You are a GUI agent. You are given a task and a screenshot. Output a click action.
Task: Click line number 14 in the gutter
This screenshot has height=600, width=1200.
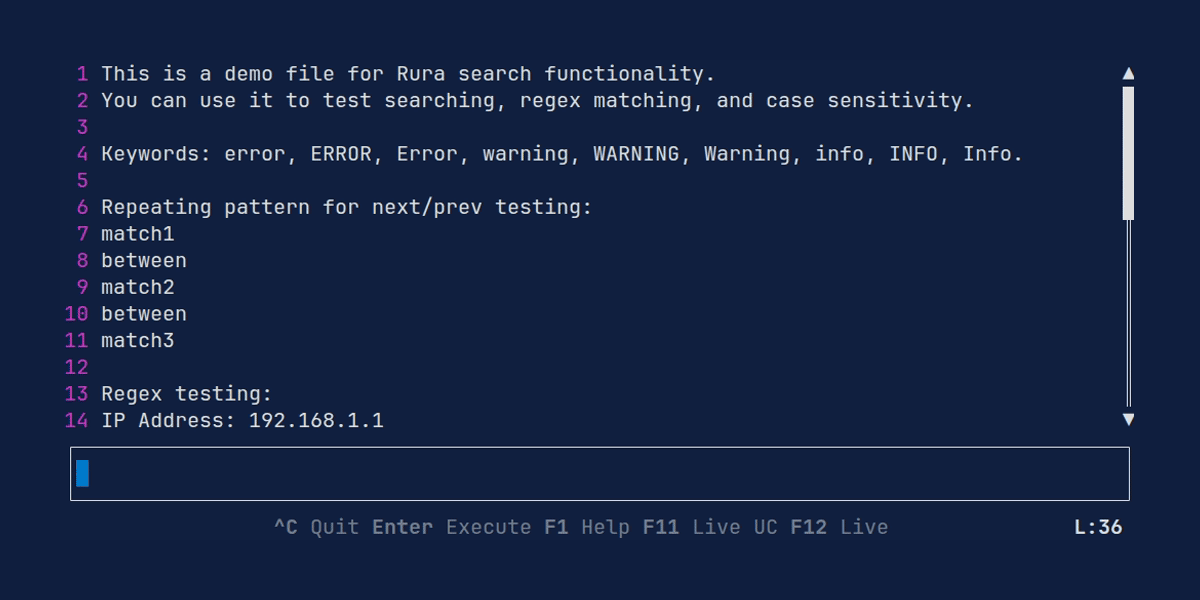76,420
